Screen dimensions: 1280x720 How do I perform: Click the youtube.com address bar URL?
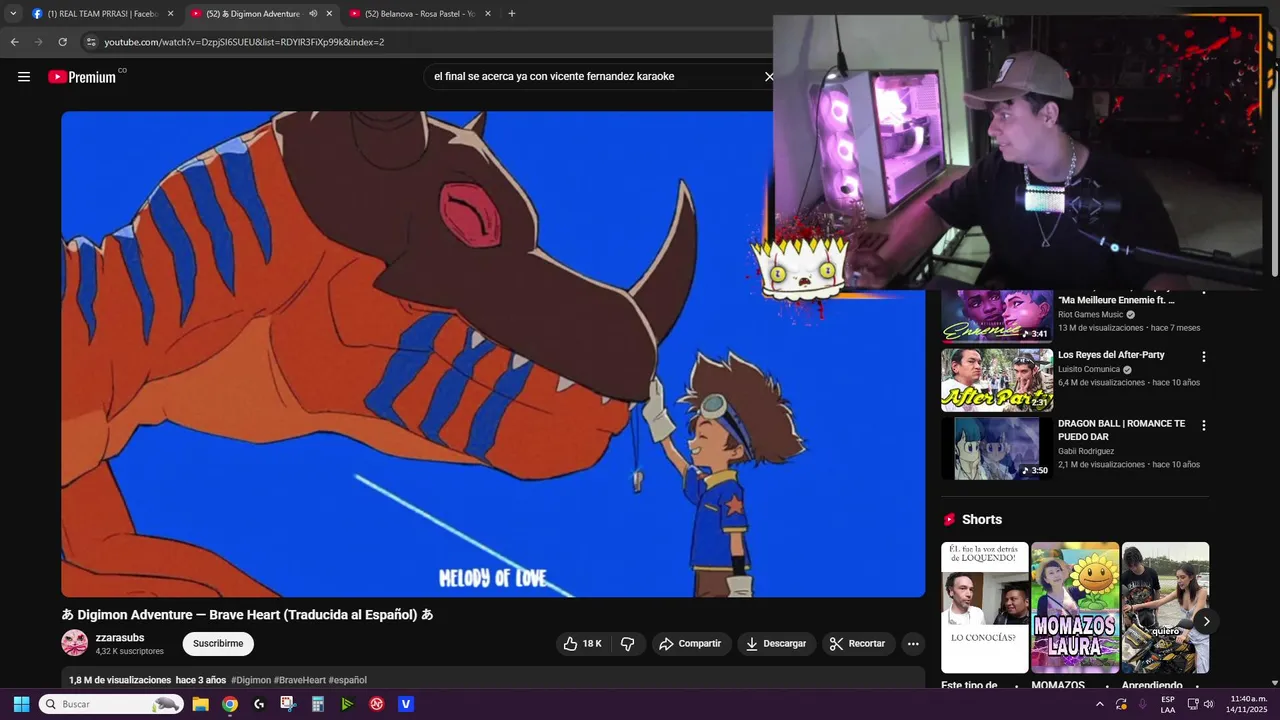tap(244, 42)
